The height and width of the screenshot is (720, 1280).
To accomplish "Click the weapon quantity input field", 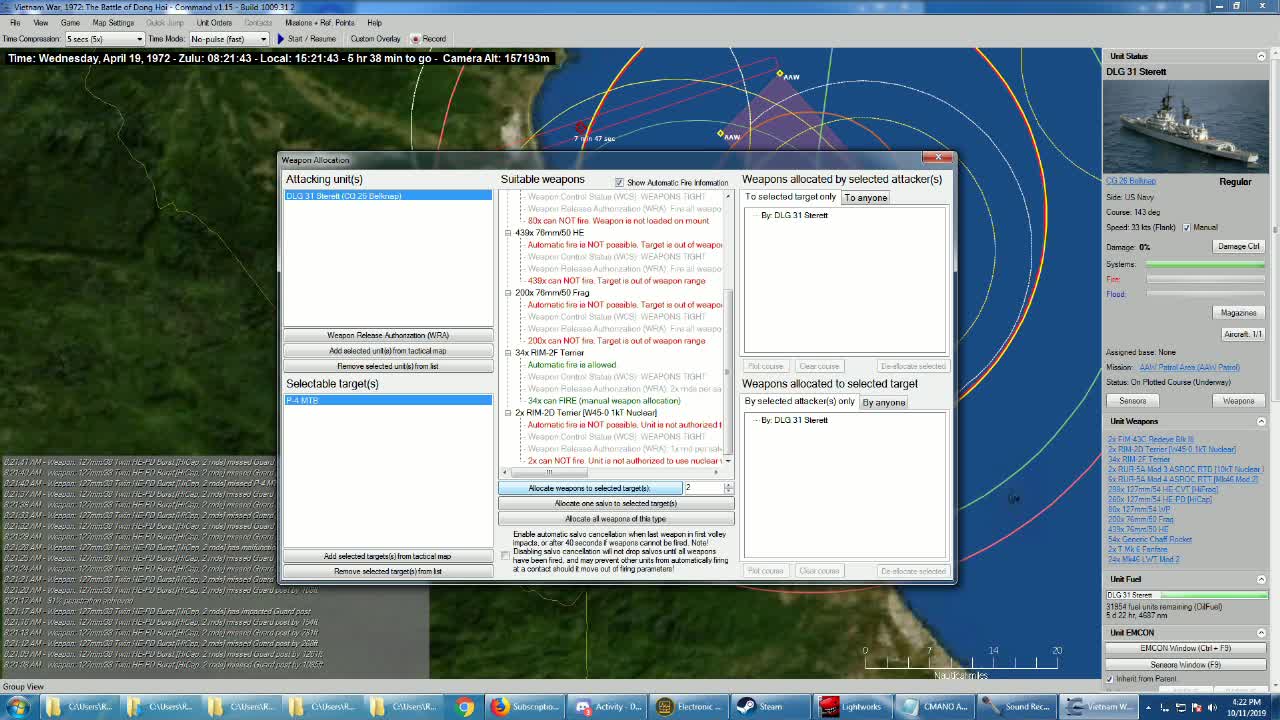I will 703,488.
